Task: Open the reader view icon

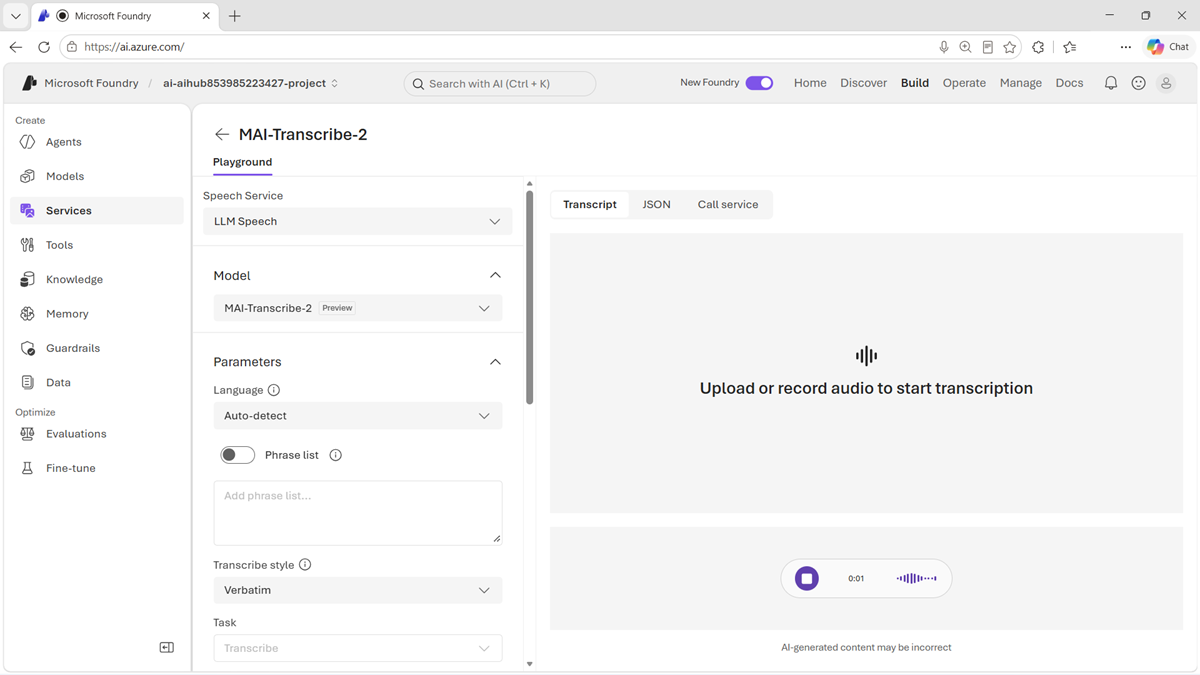Action: (988, 47)
